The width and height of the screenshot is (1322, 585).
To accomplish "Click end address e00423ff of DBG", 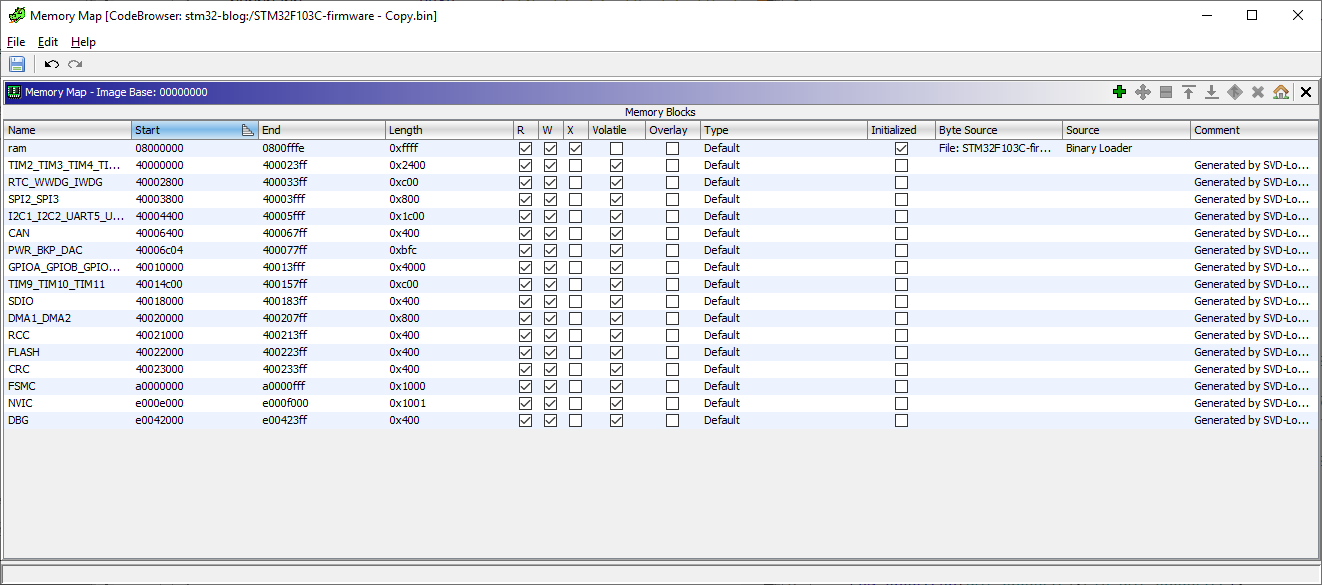I will (285, 420).
